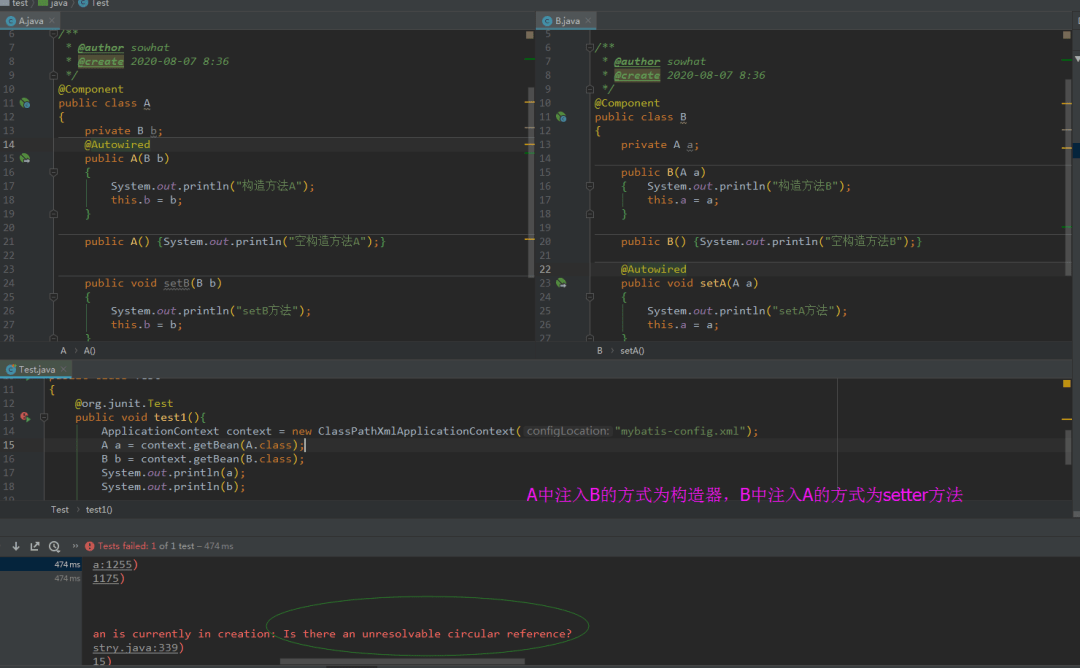Click '@Autowired' annotation on line 22 of B.java
1080x668 pixels.
pos(653,269)
